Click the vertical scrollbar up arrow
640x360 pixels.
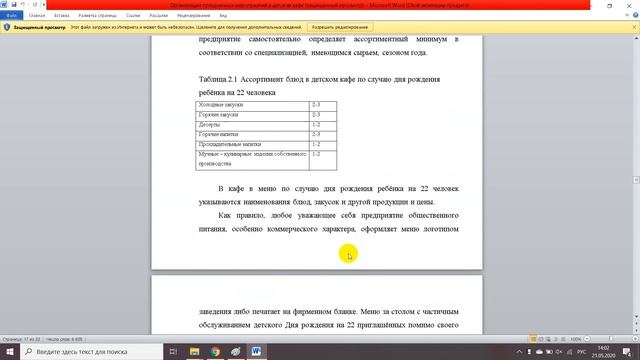coord(636,38)
